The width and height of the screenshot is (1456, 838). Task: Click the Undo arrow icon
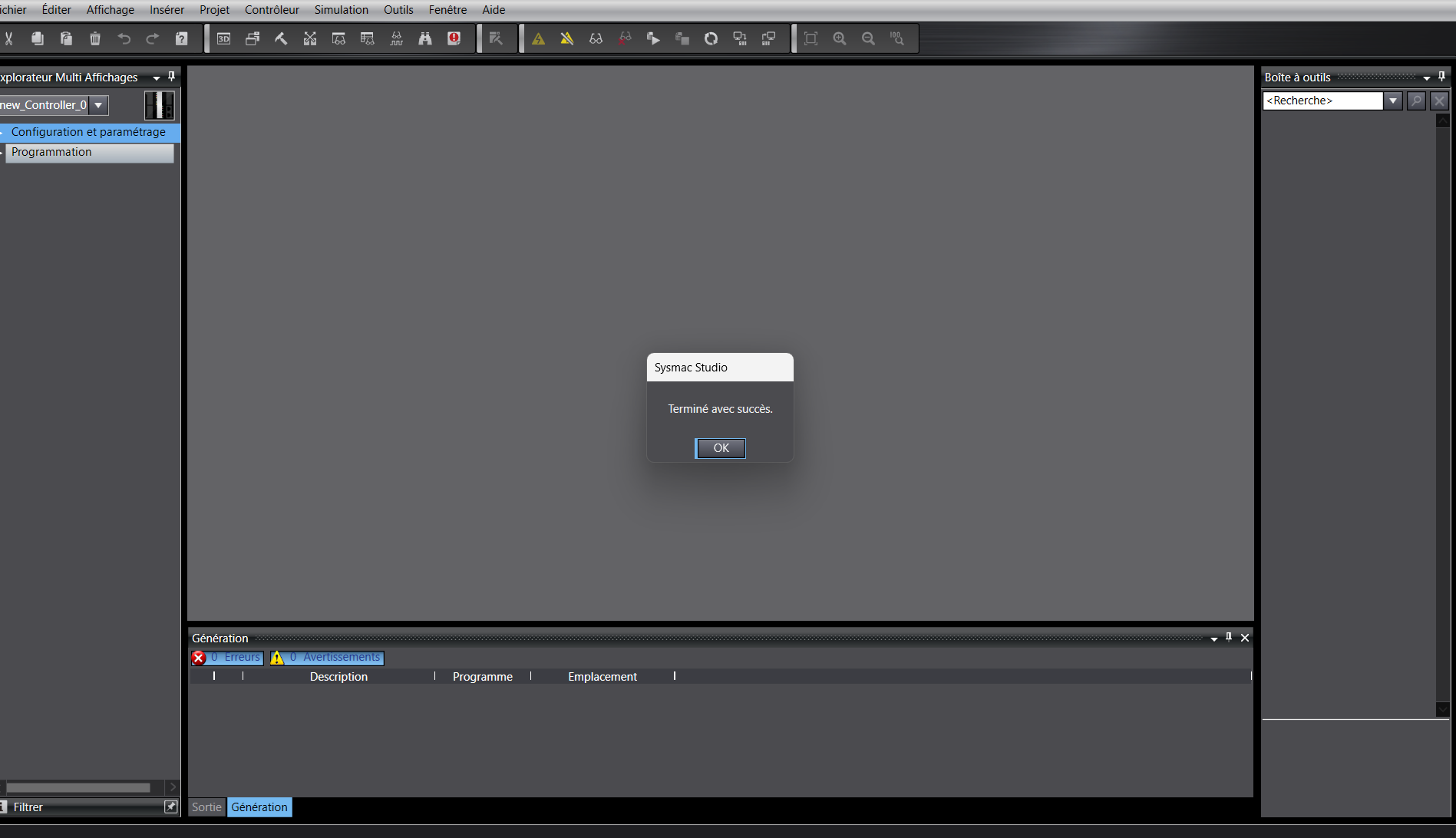pos(124,38)
